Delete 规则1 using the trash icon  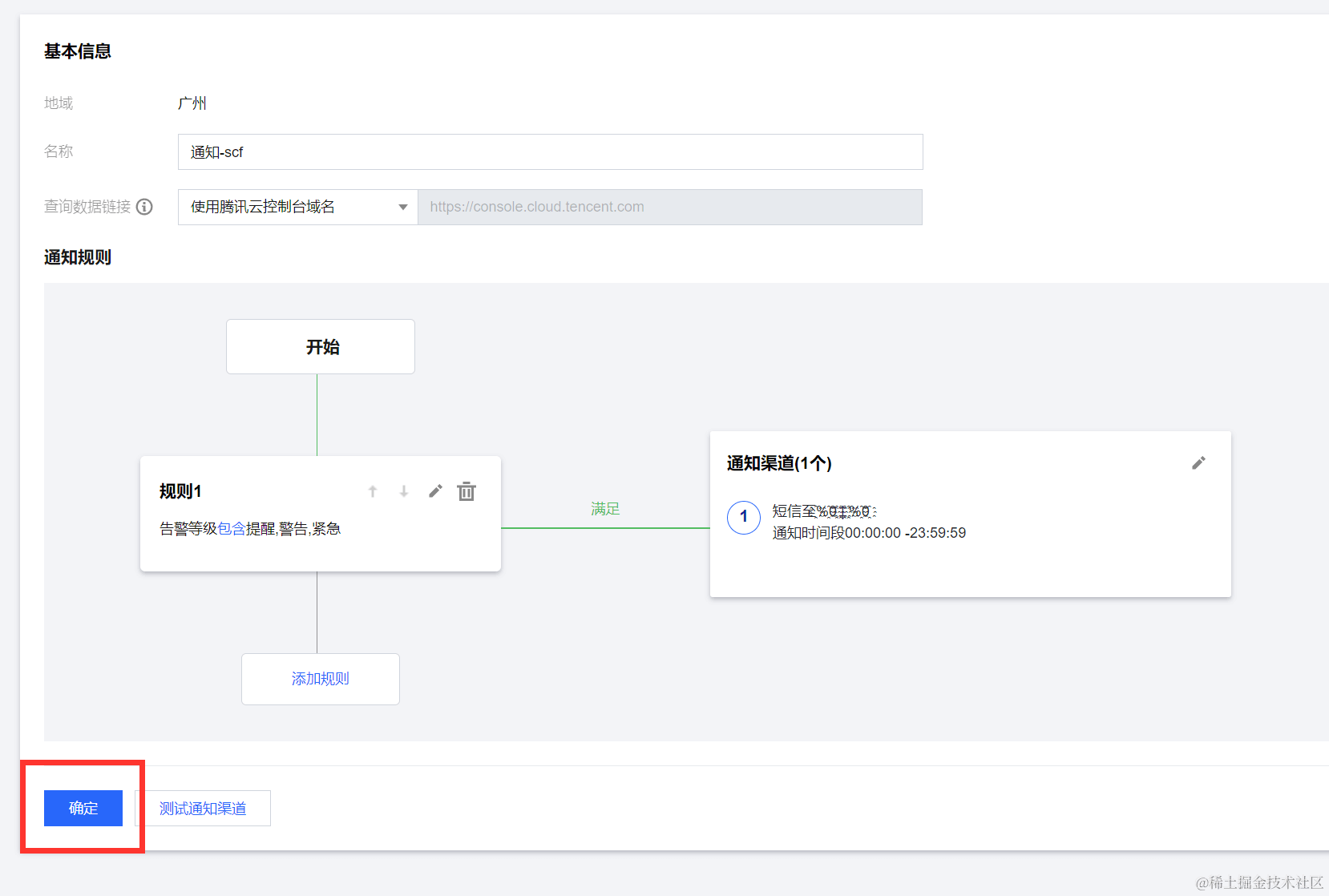[x=467, y=491]
